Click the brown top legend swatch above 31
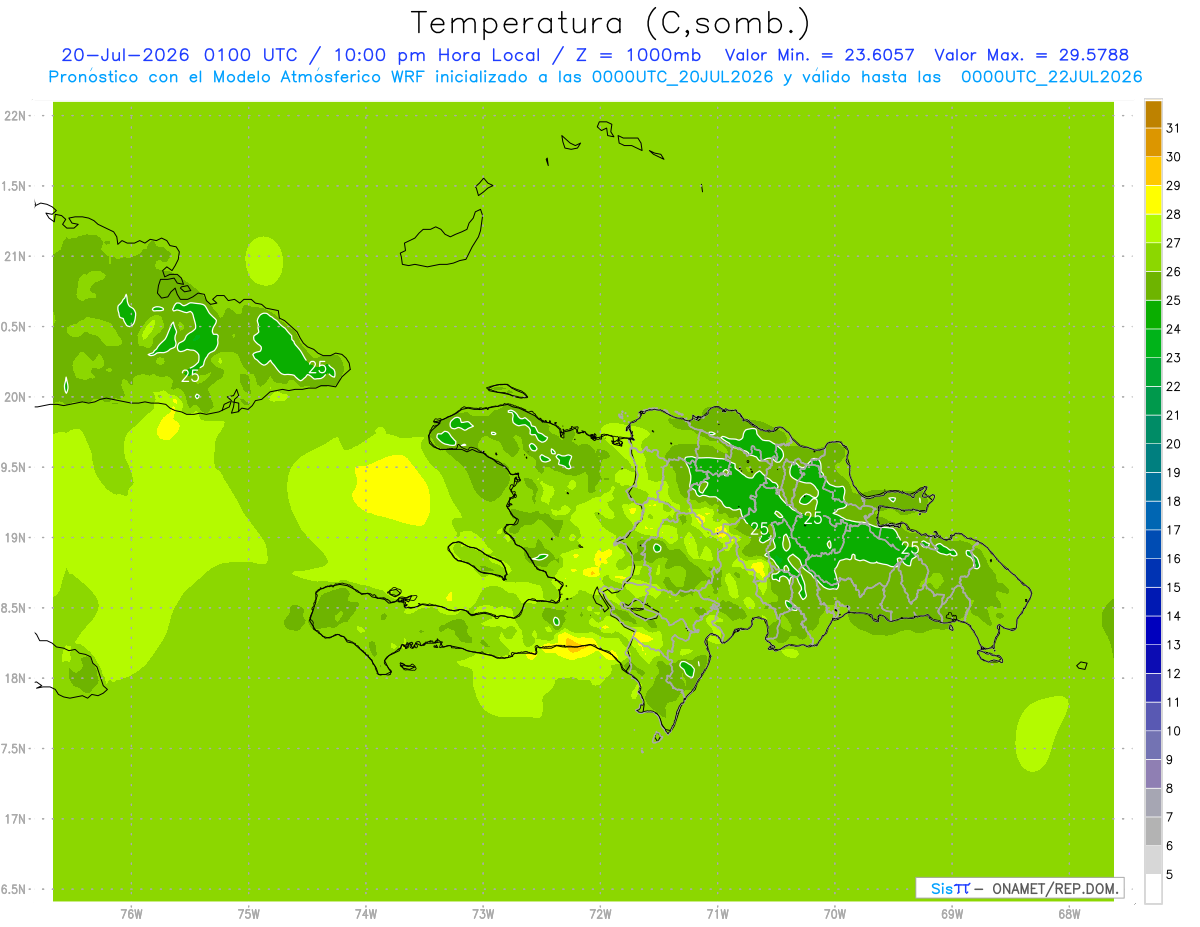This screenshot has height=927, width=1200. click(1153, 114)
